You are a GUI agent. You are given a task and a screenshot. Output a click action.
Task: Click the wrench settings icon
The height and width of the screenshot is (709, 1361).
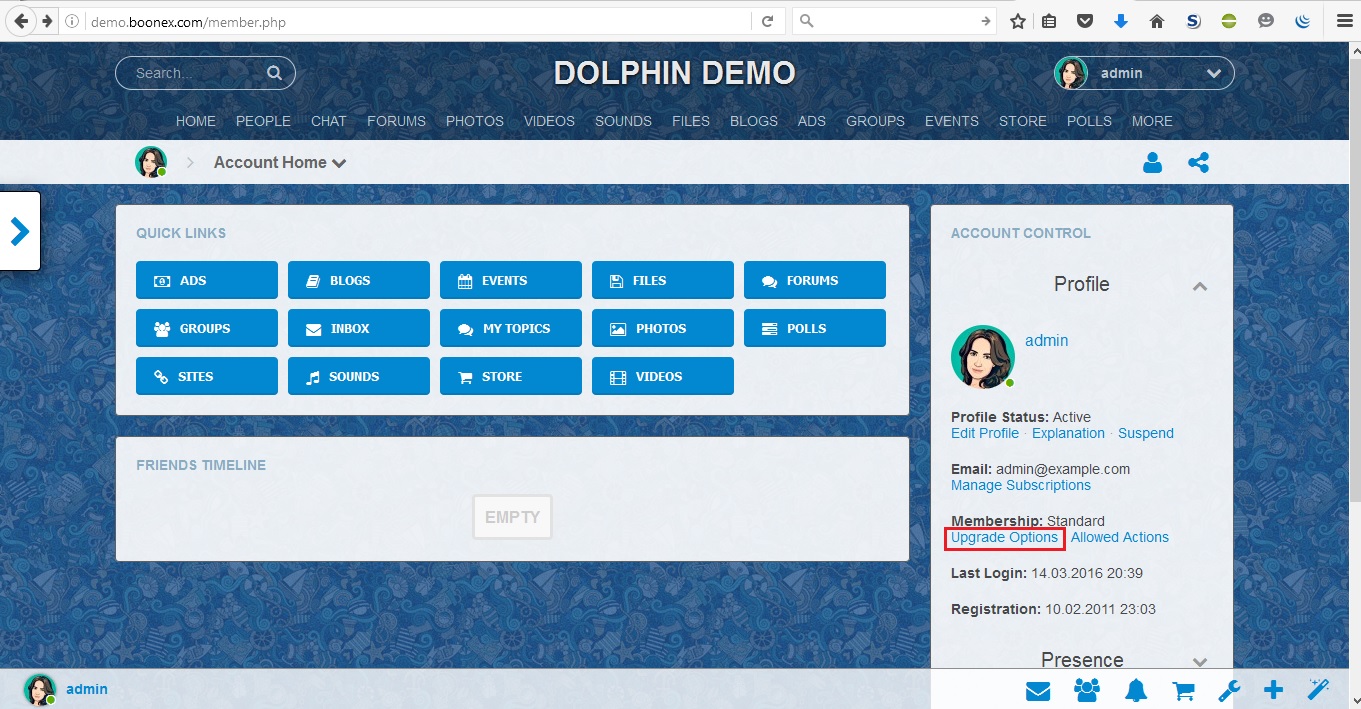(1229, 690)
